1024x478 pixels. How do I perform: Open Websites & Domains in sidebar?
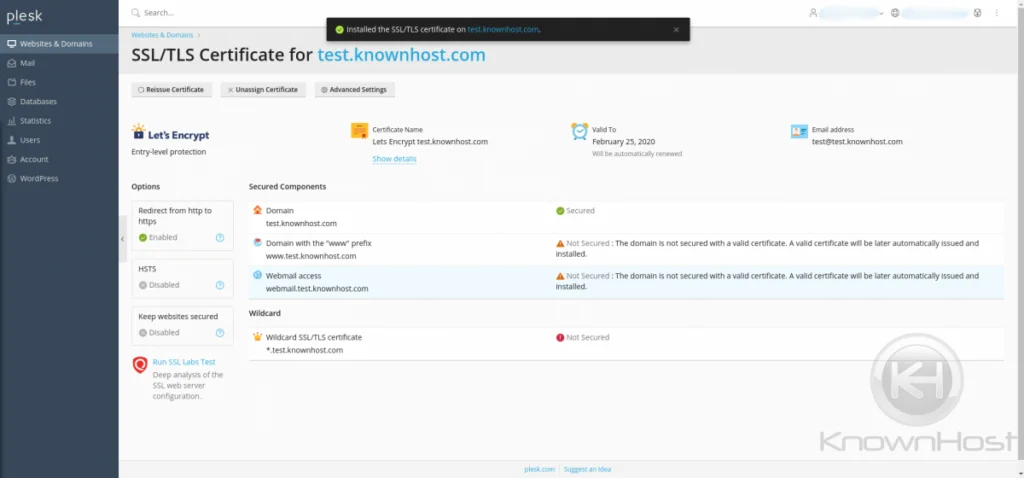click(x=59, y=44)
